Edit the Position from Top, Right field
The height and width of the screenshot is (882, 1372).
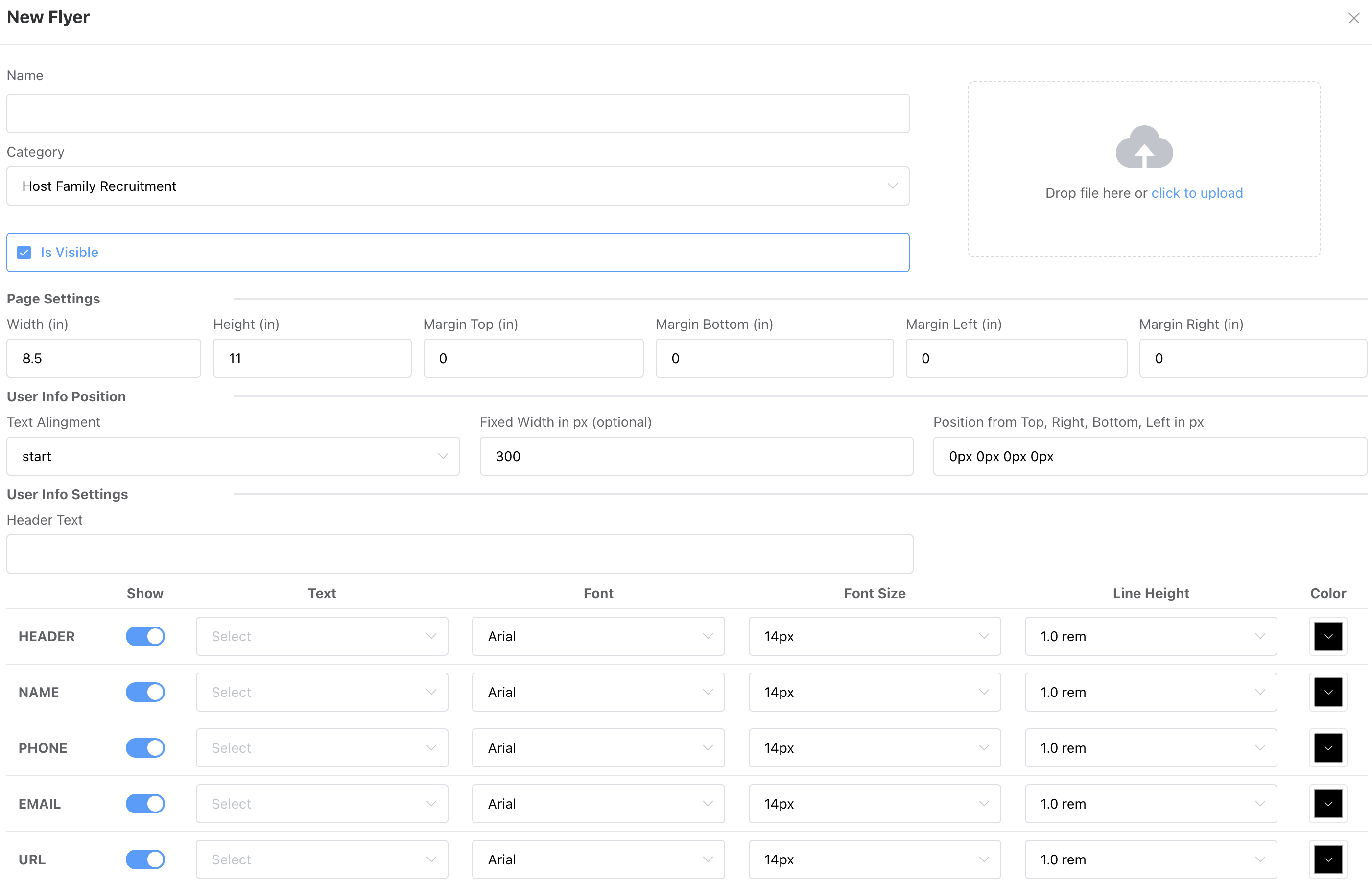coord(1150,457)
